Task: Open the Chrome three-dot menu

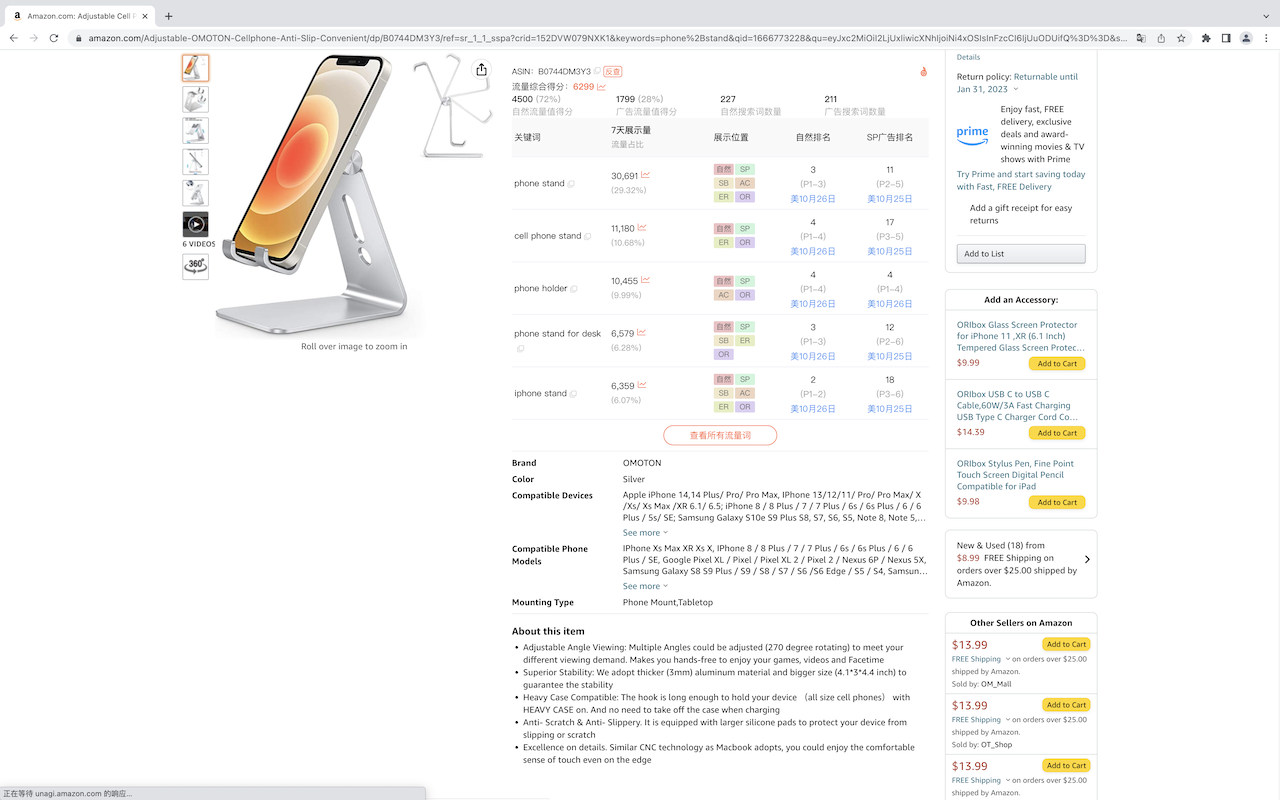Action: tap(1265, 38)
